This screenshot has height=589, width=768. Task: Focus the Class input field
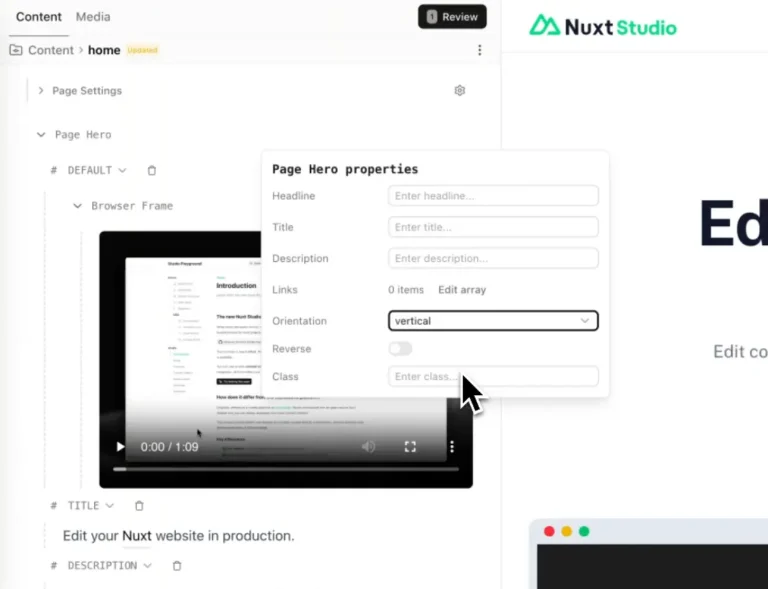[493, 377]
